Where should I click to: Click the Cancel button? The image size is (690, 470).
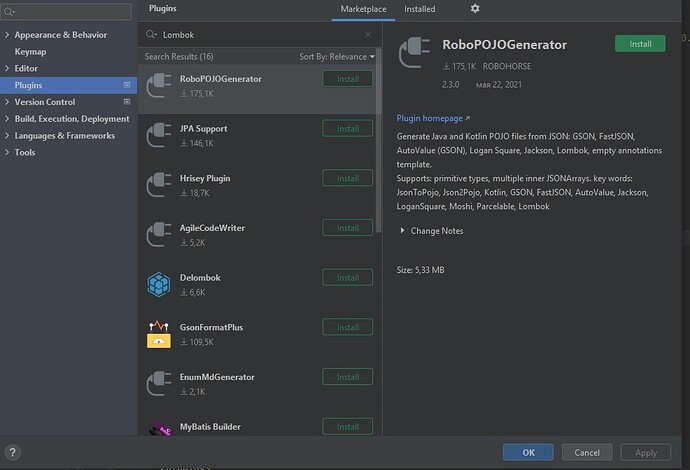click(587, 452)
